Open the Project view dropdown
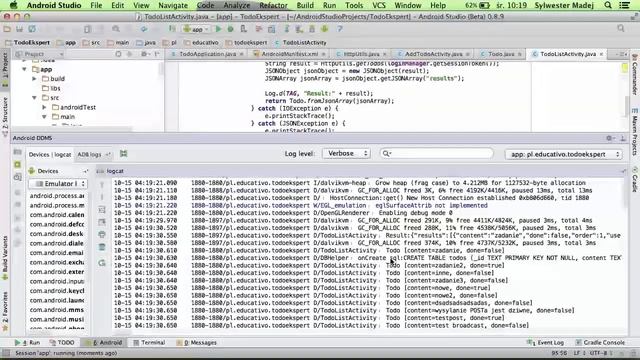Image resolution: width=640 pixels, height=360 pixels. (39, 54)
